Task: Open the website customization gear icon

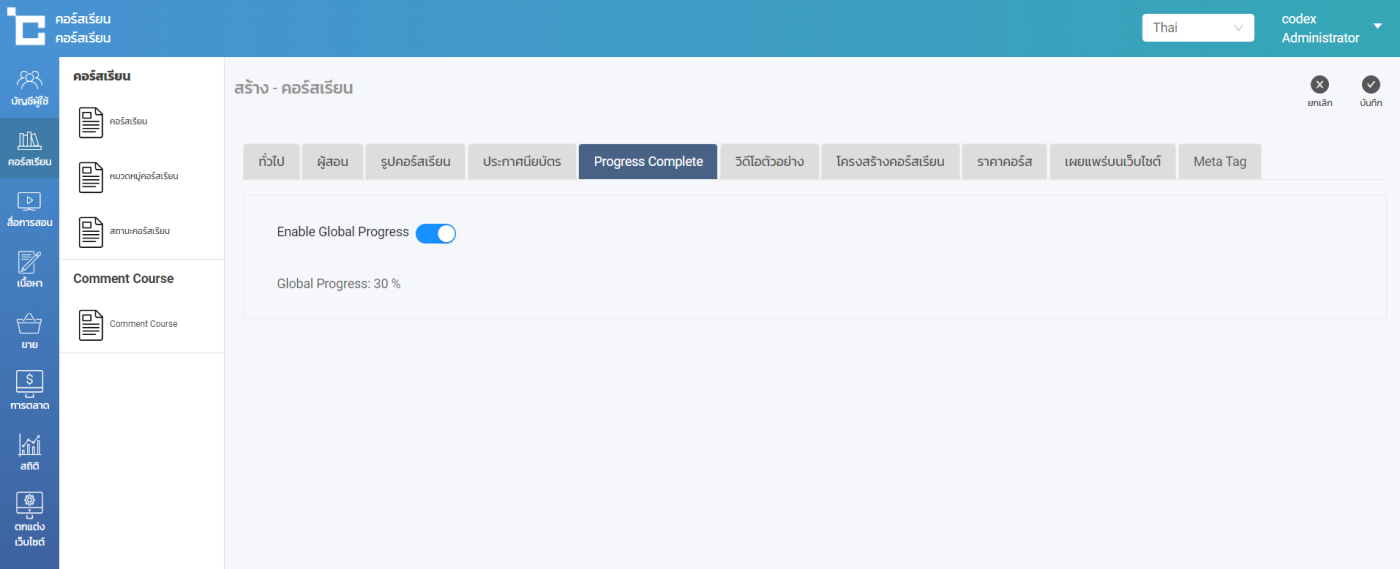Action: (29, 504)
